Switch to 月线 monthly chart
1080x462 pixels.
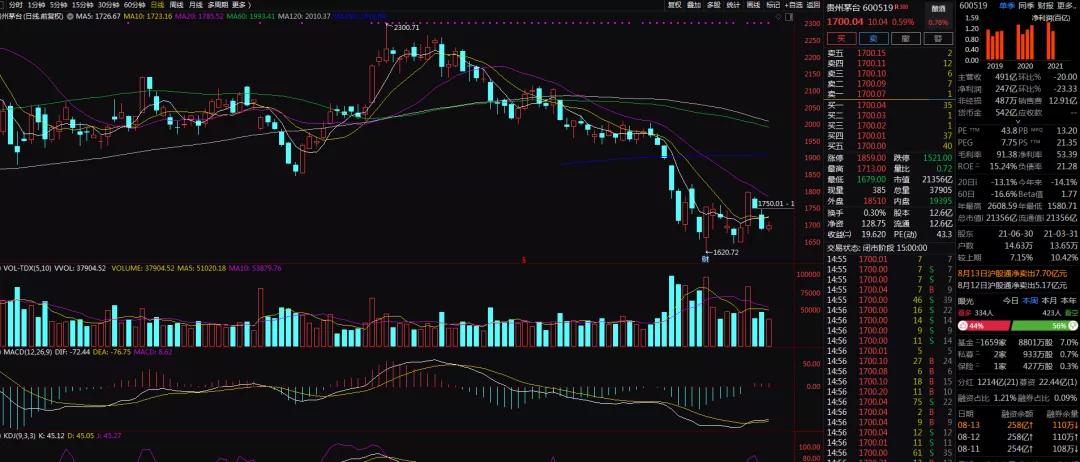[195, 5]
